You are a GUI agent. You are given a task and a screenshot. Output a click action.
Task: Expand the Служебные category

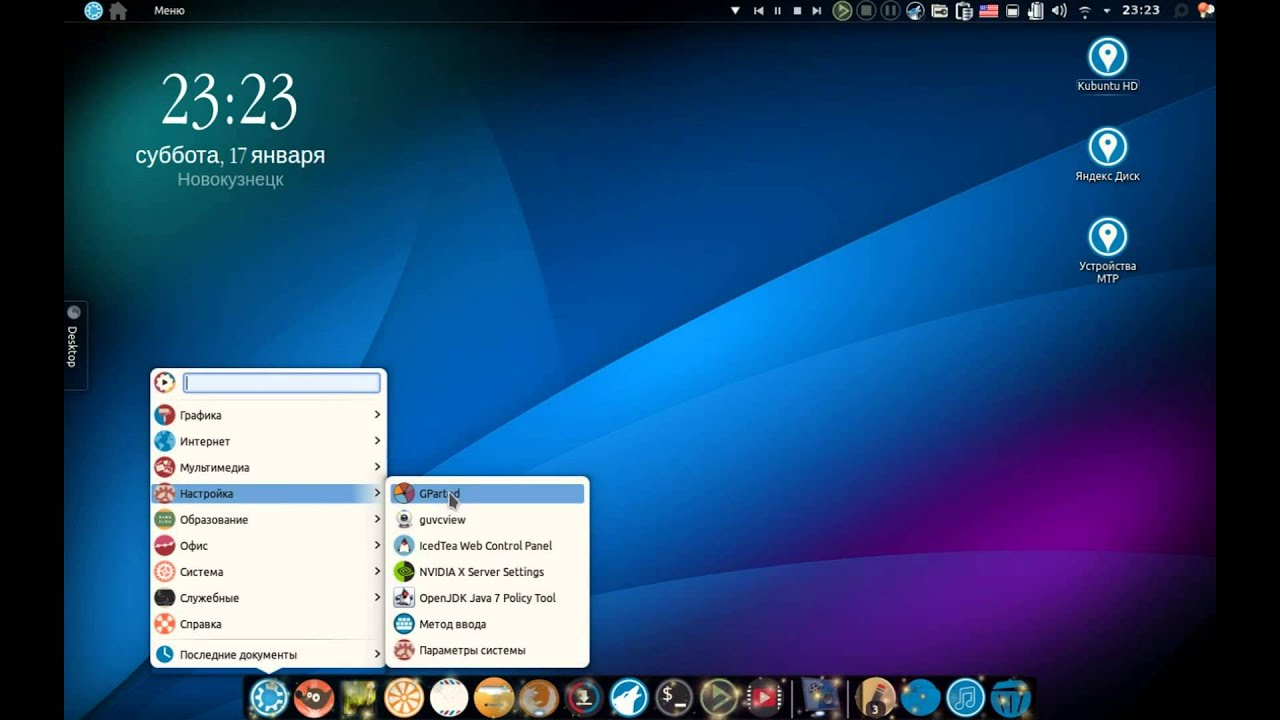[268, 597]
